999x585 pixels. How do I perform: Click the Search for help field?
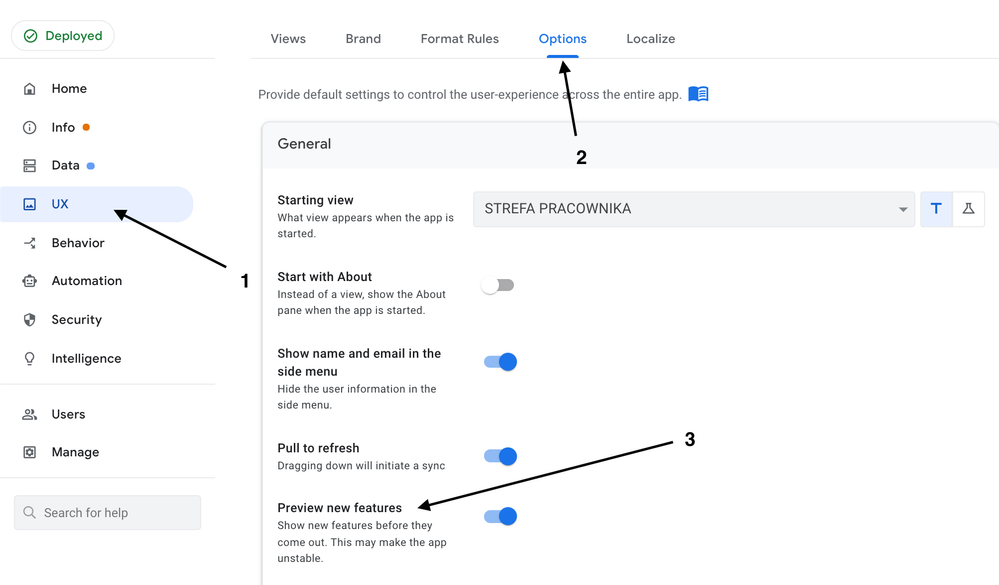pos(108,512)
